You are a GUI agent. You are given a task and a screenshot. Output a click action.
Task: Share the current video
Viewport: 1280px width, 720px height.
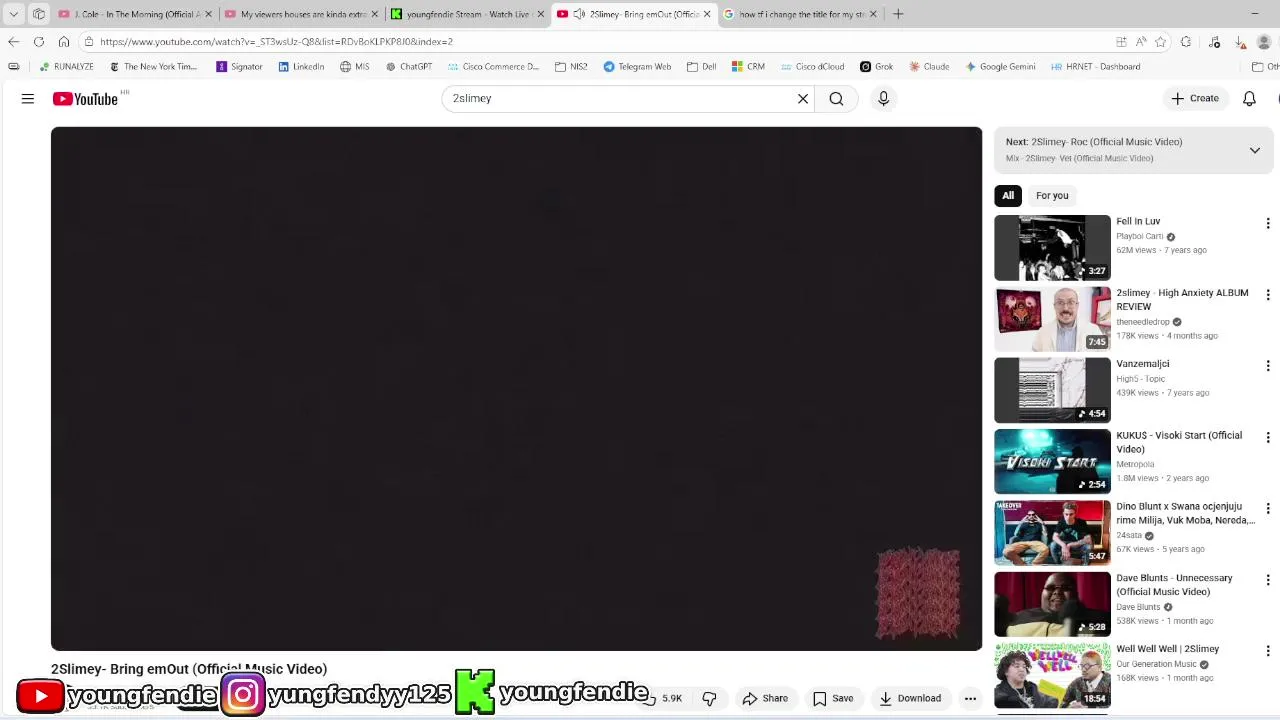(765, 698)
